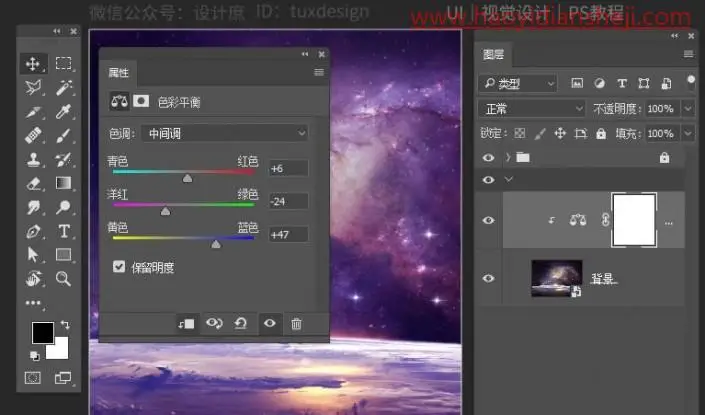Viewport: 705px width, 415px height.
Task: Filter layers by type layers
Action: 622,83
